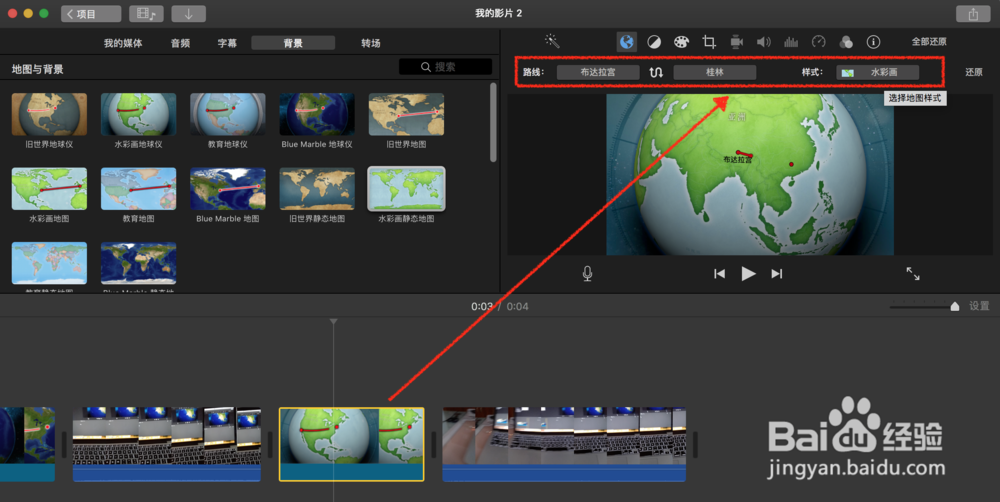This screenshot has height=502, width=1000.
Task: Toggle the media browser button
Action: [x=146, y=13]
